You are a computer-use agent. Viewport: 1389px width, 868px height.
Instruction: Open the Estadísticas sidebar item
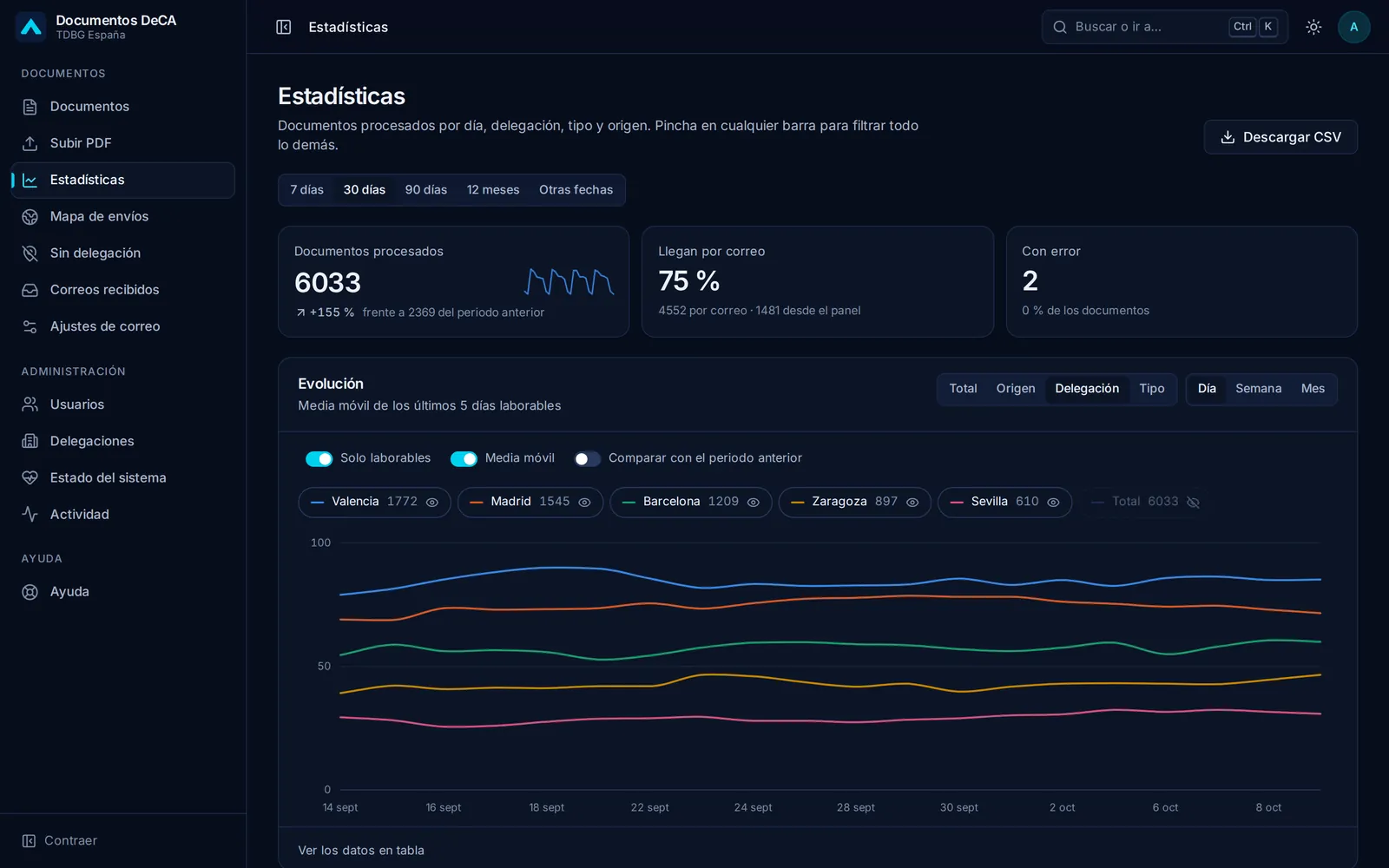[x=122, y=180]
